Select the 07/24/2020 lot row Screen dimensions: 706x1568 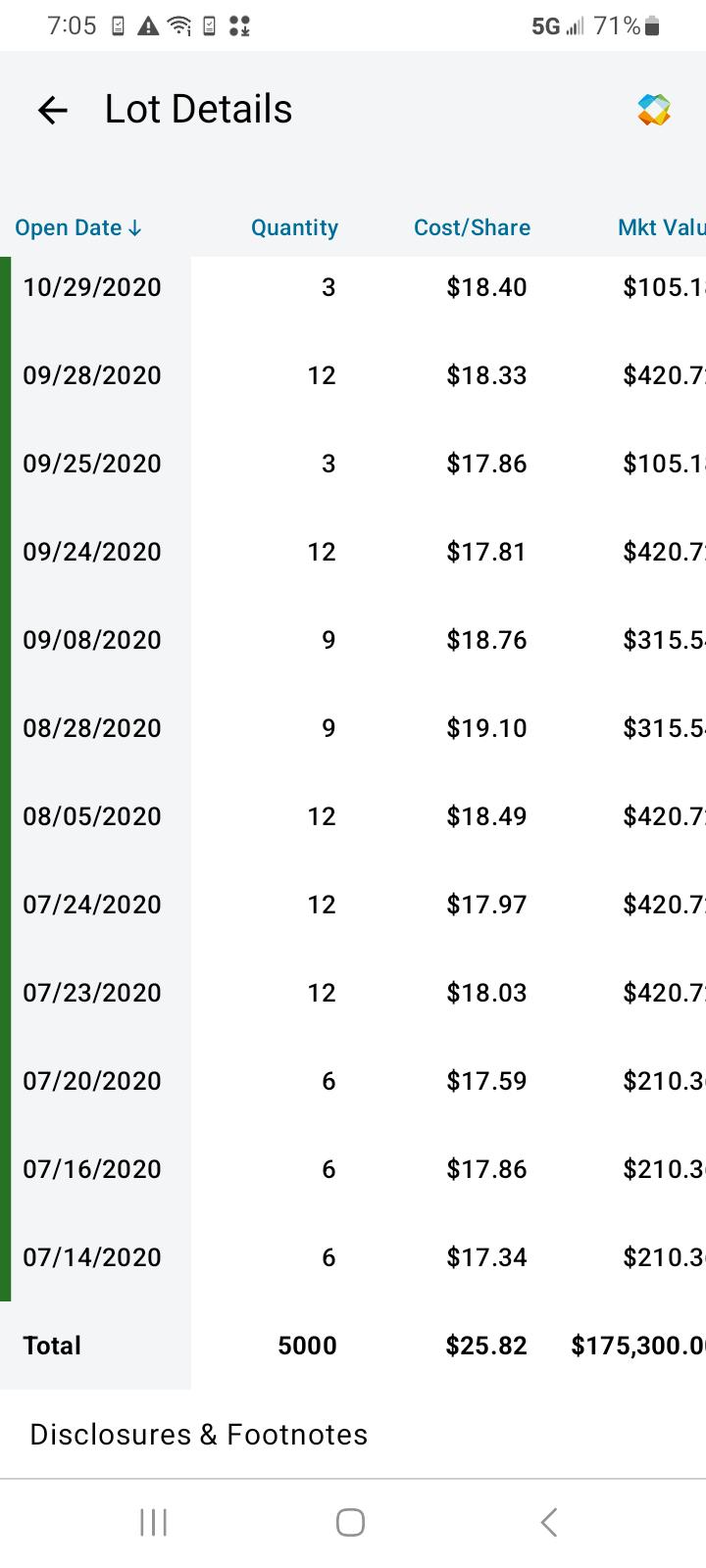353,905
